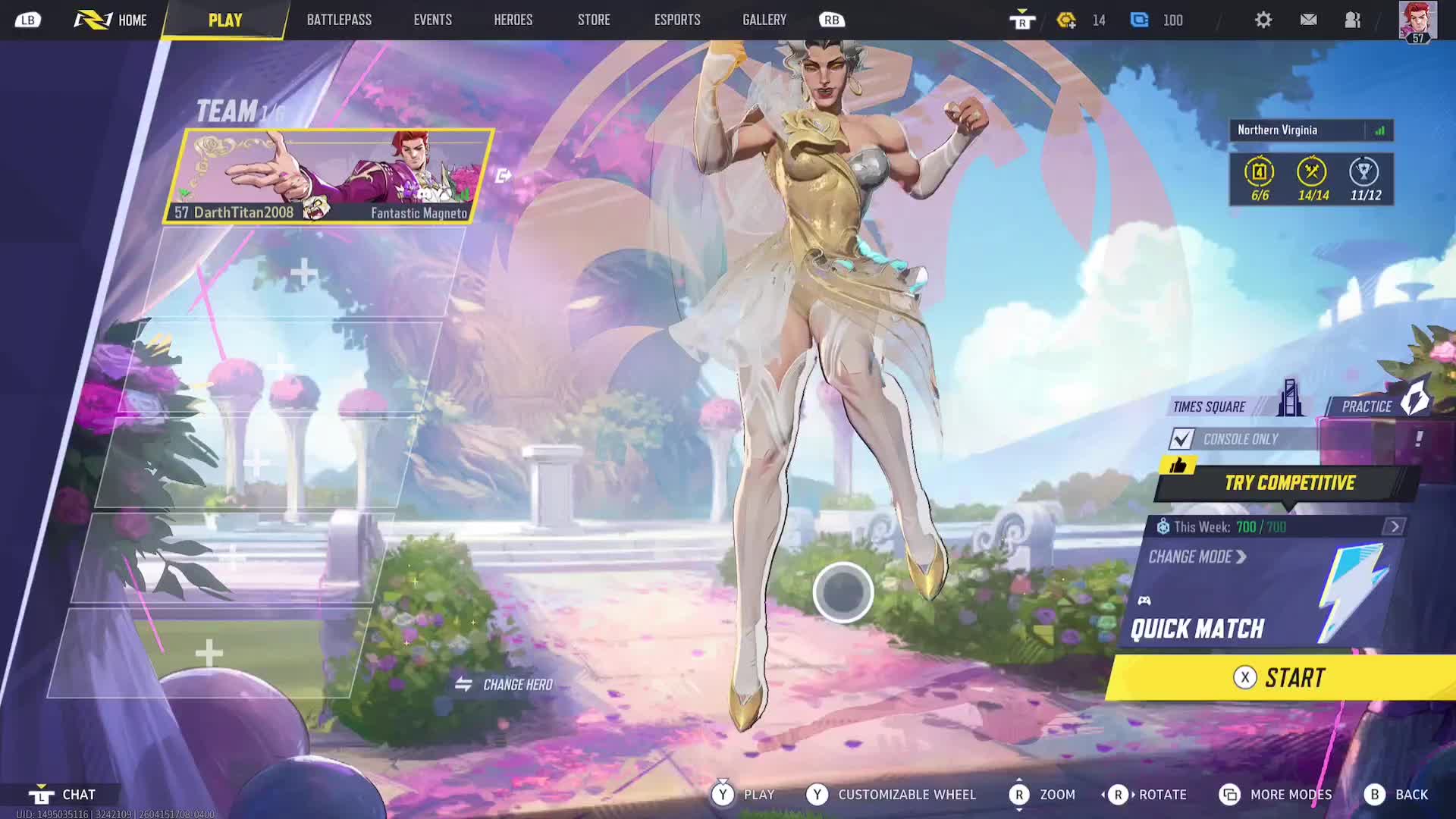Open the Chat panel
Screen dimensions: 1456x819
[62, 795]
